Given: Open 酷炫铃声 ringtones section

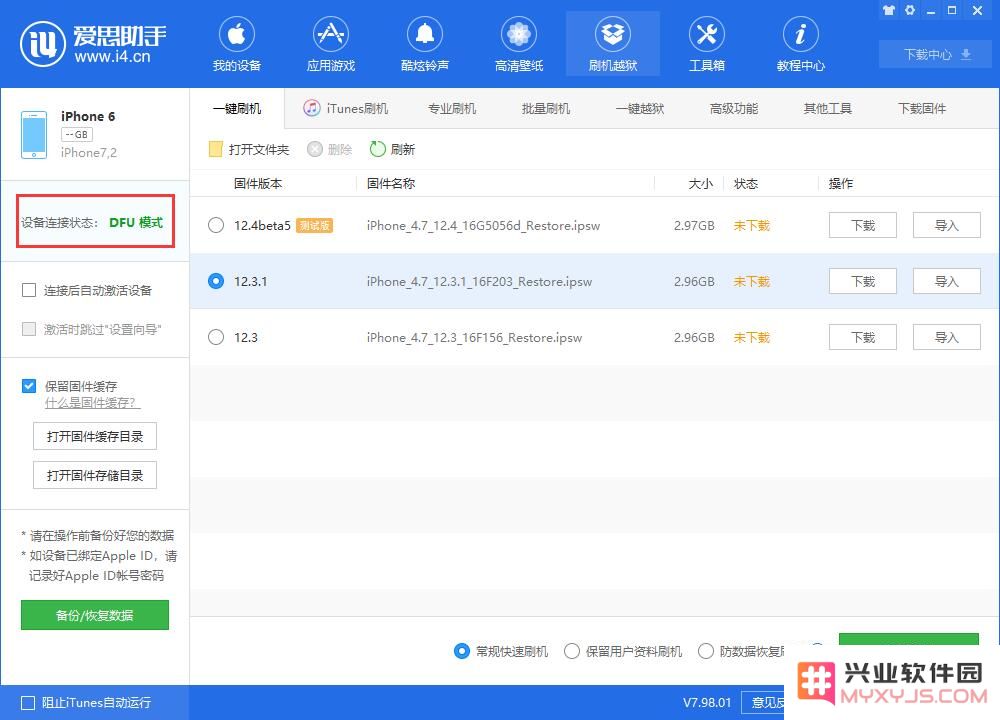Looking at the screenshot, I should tap(425, 44).
